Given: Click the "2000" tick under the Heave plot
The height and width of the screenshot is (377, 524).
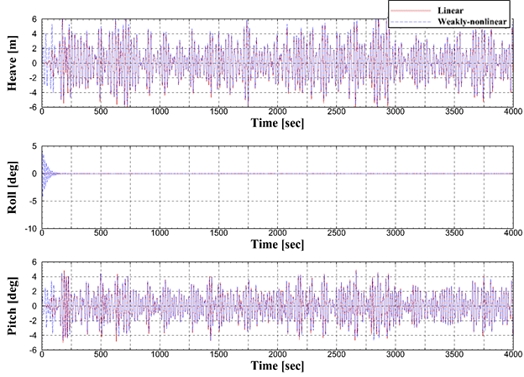Looking at the screenshot, I should pyautogui.click(x=278, y=112).
